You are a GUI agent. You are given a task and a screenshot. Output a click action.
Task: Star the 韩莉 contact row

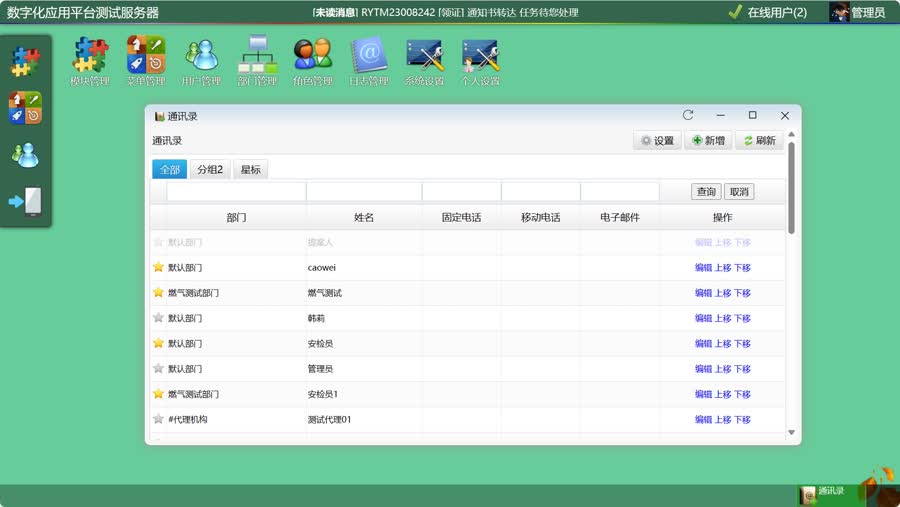click(158, 318)
